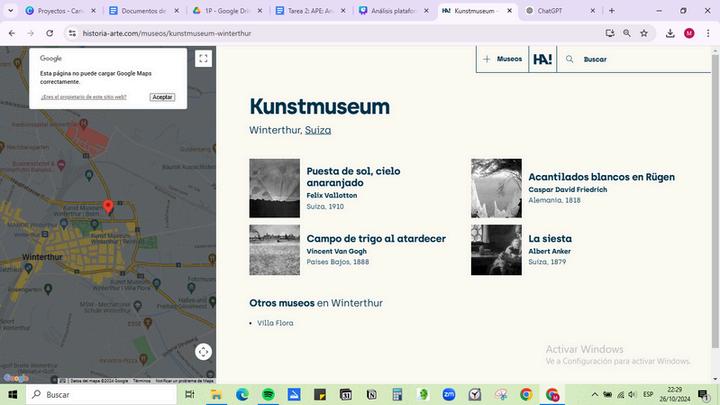Image resolution: width=720 pixels, height=405 pixels.
Task: Click the page vertical scrollbar
Action: click(715, 202)
